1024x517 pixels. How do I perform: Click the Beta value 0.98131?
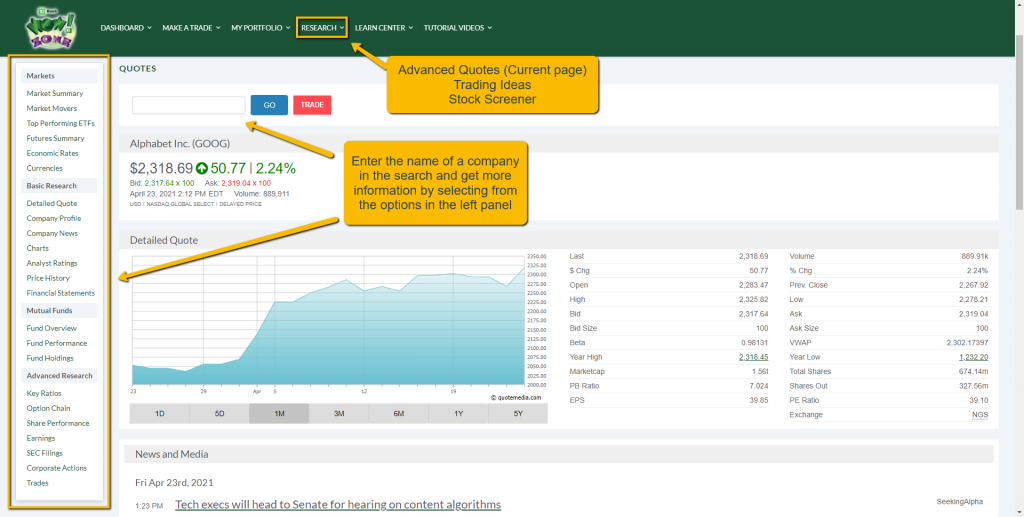[x=755, y=343]
